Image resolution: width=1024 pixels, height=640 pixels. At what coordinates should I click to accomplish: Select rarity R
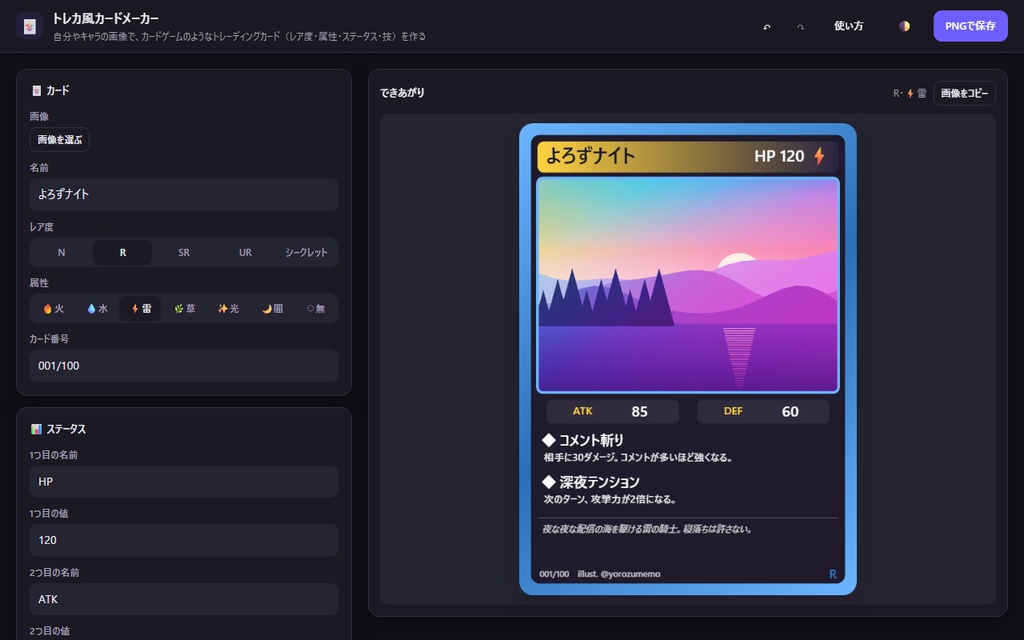tap(123, 253)
